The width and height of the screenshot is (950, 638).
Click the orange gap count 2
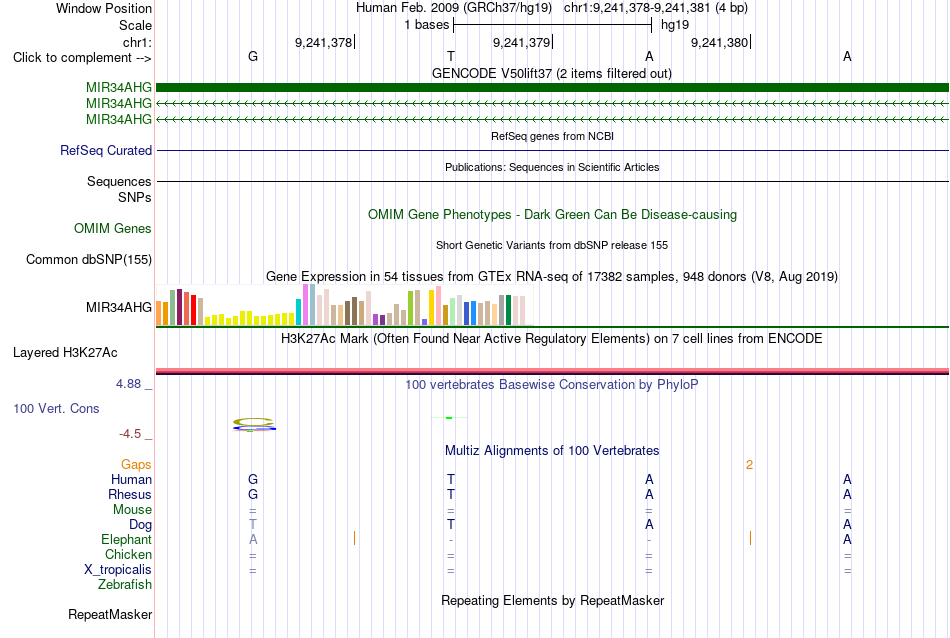pos(749,465)
